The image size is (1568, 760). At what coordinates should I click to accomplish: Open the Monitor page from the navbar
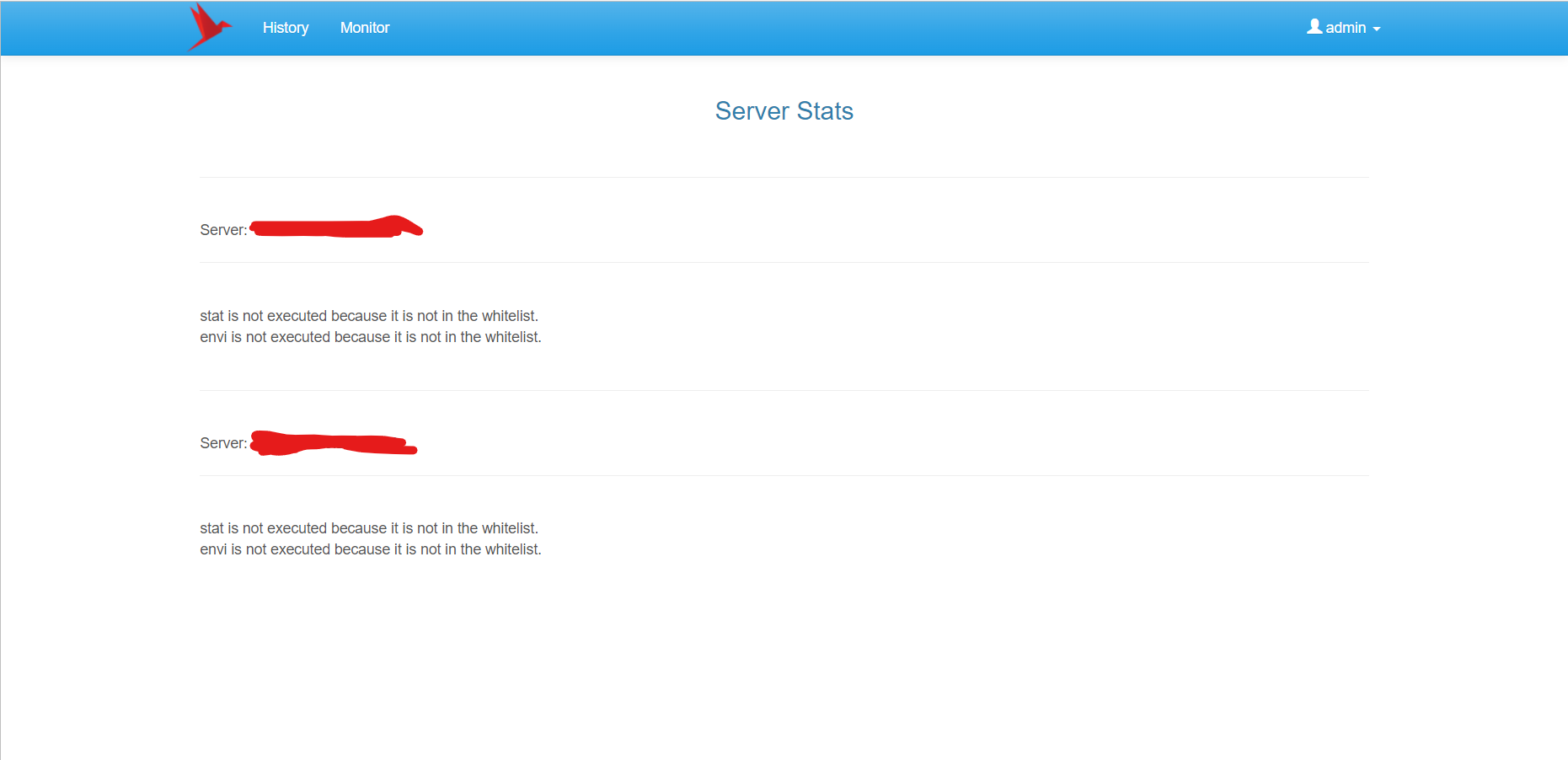[x=365, y=27]
